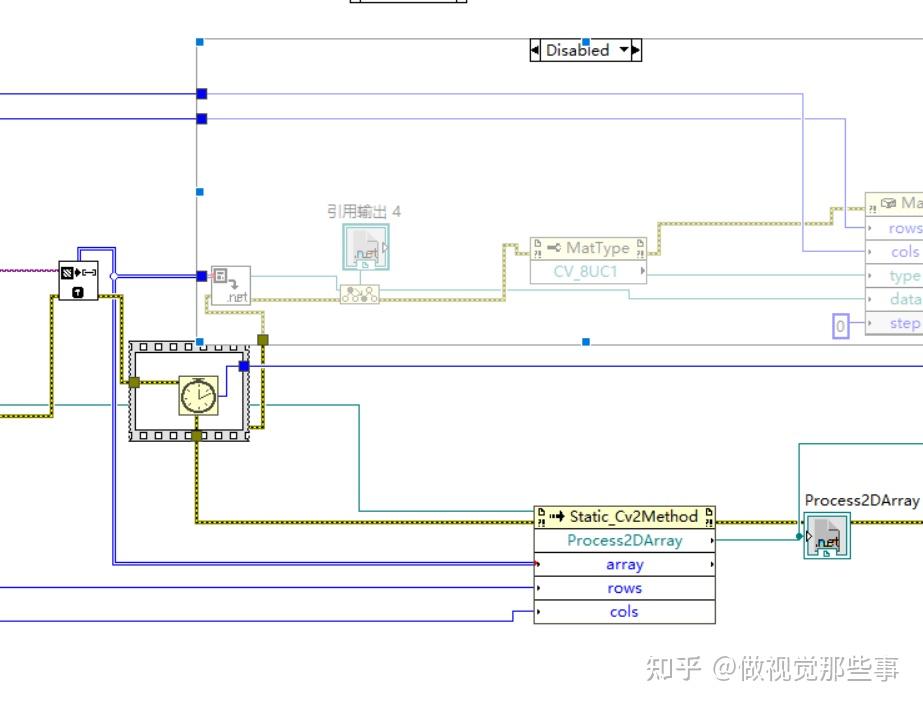Image resolution: width=923 pixels, height=707 pixels.
Task: Click the Process2DArray .NET node icon
Action: pos(827,537)
